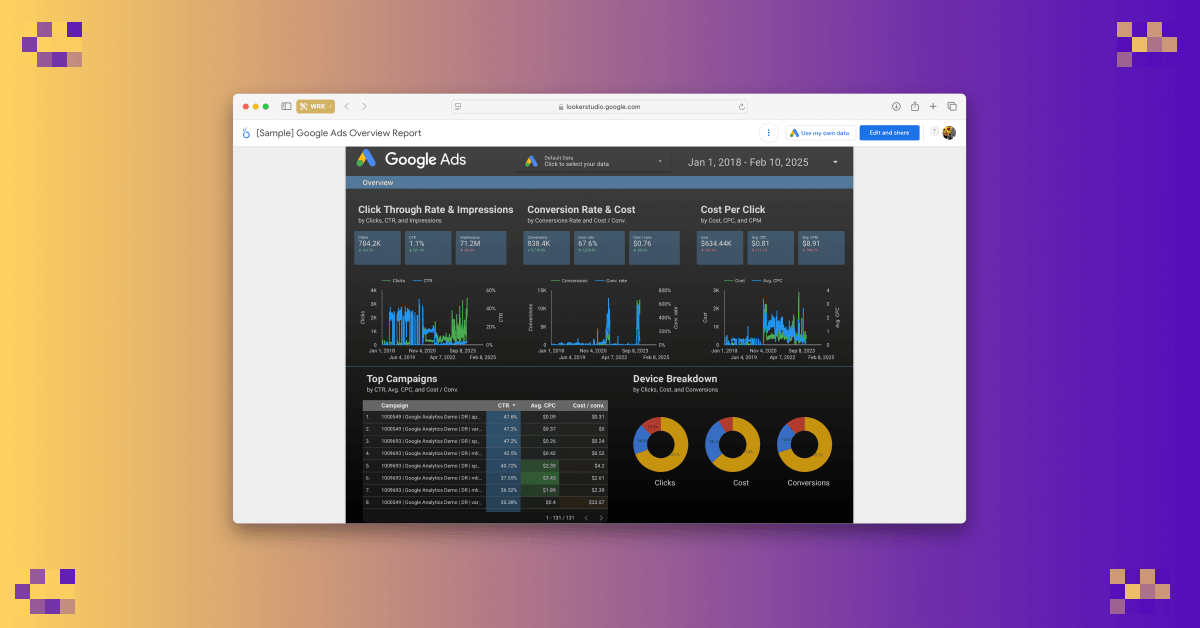
Task: Click the lookerstudio.google.com address bar
Action: click(x=599, y=106)
